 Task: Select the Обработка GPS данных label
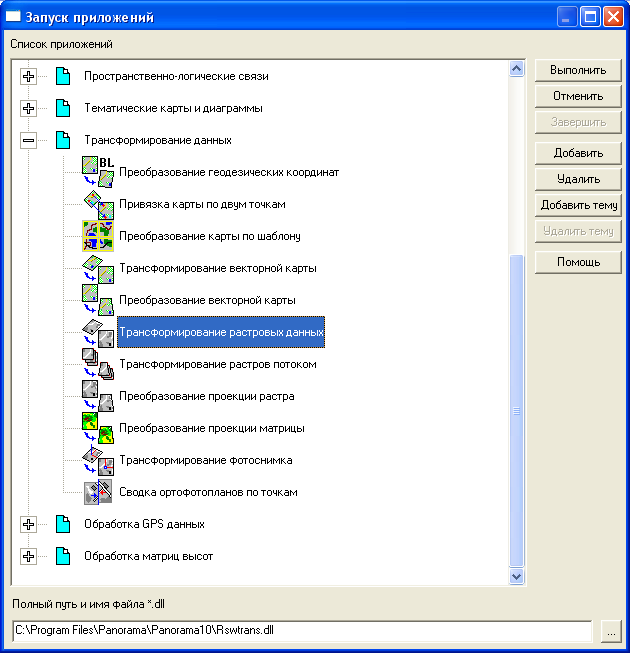click(x=144, y=524)
